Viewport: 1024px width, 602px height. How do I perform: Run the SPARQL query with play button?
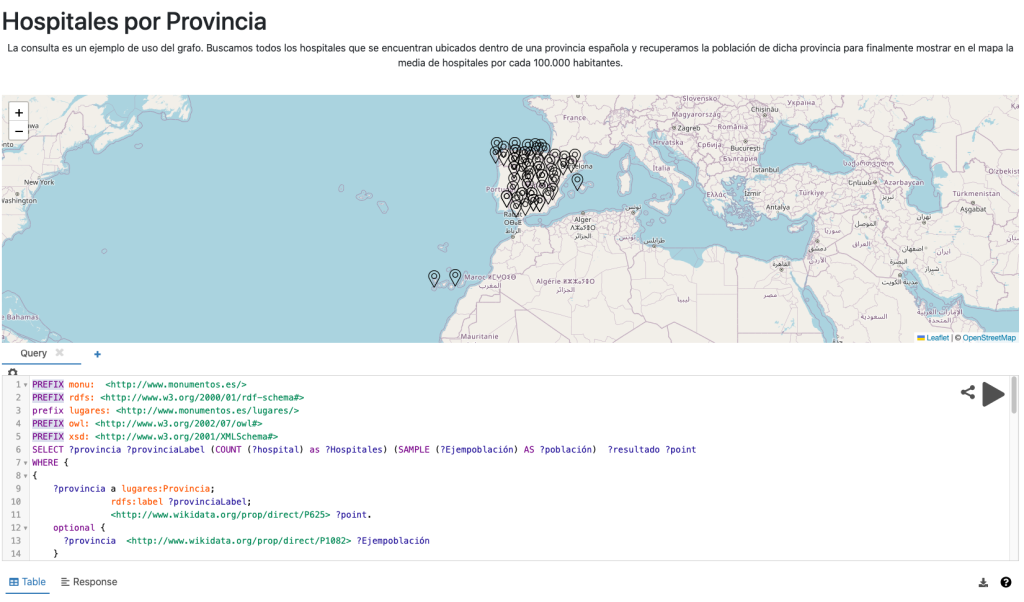(x=992, y=394)
